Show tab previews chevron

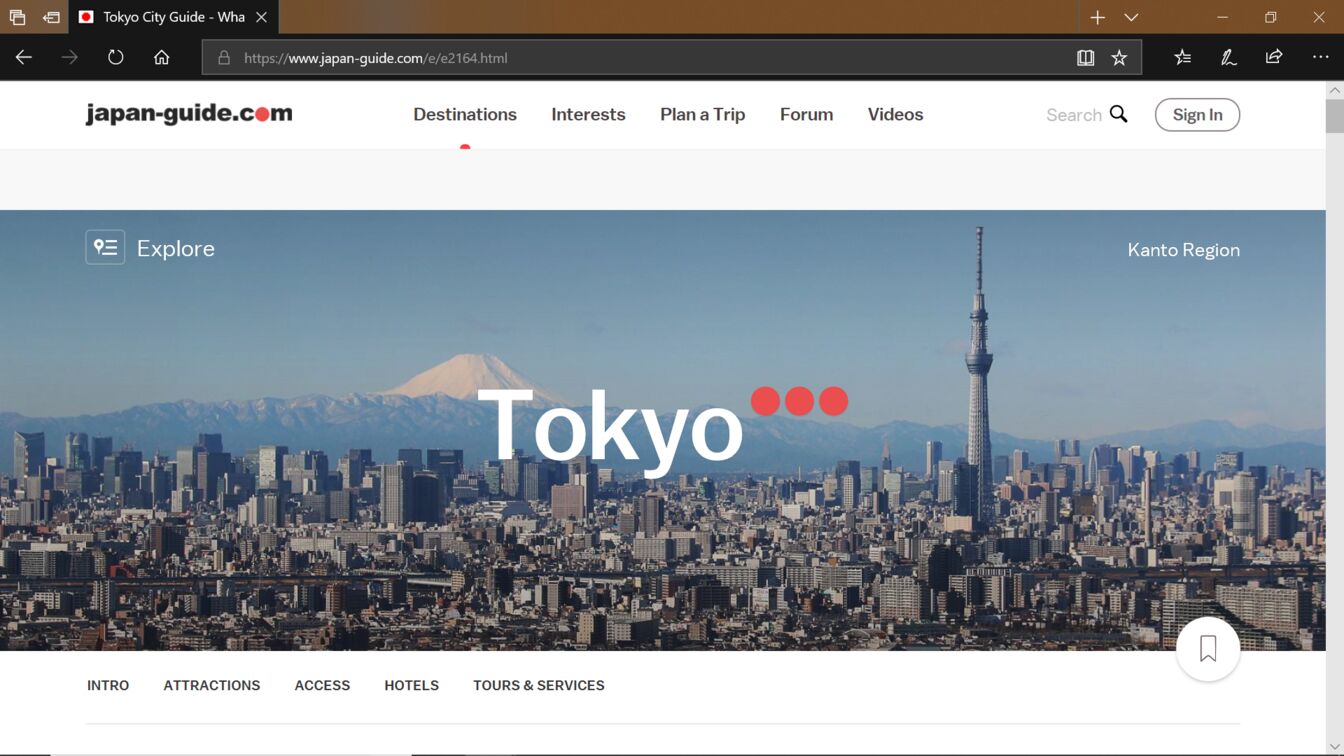(x=1131, y=17)
